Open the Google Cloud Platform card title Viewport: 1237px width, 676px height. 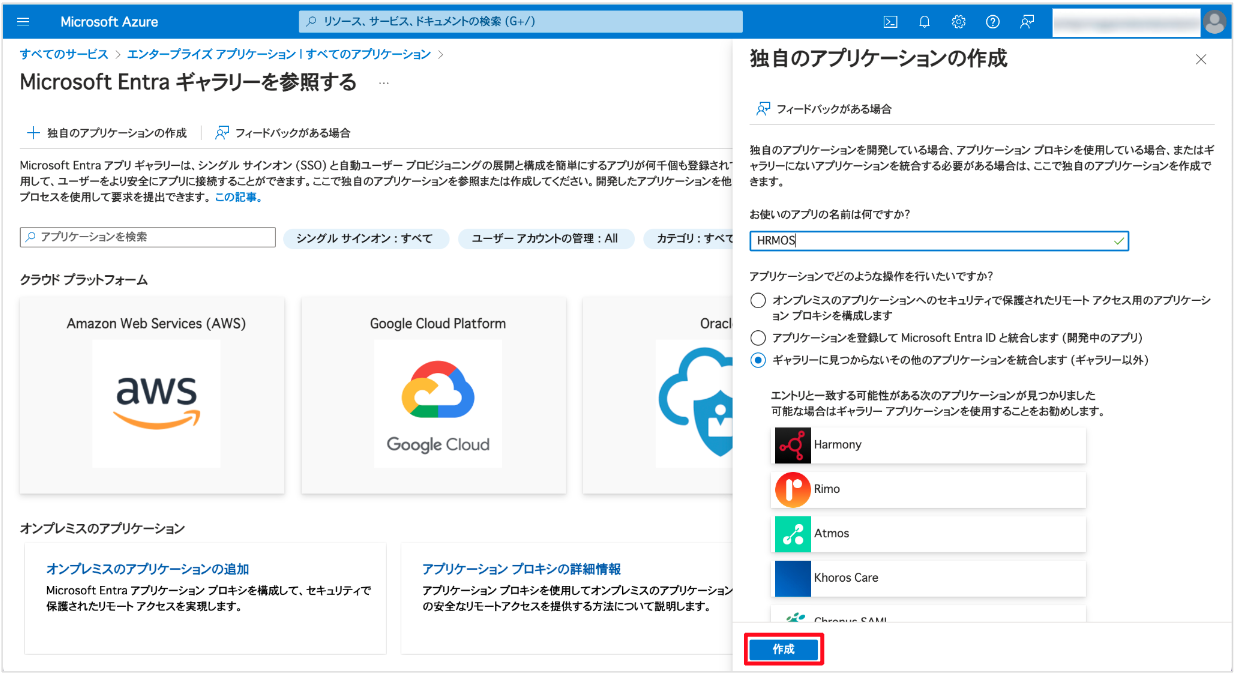[438, 324]
